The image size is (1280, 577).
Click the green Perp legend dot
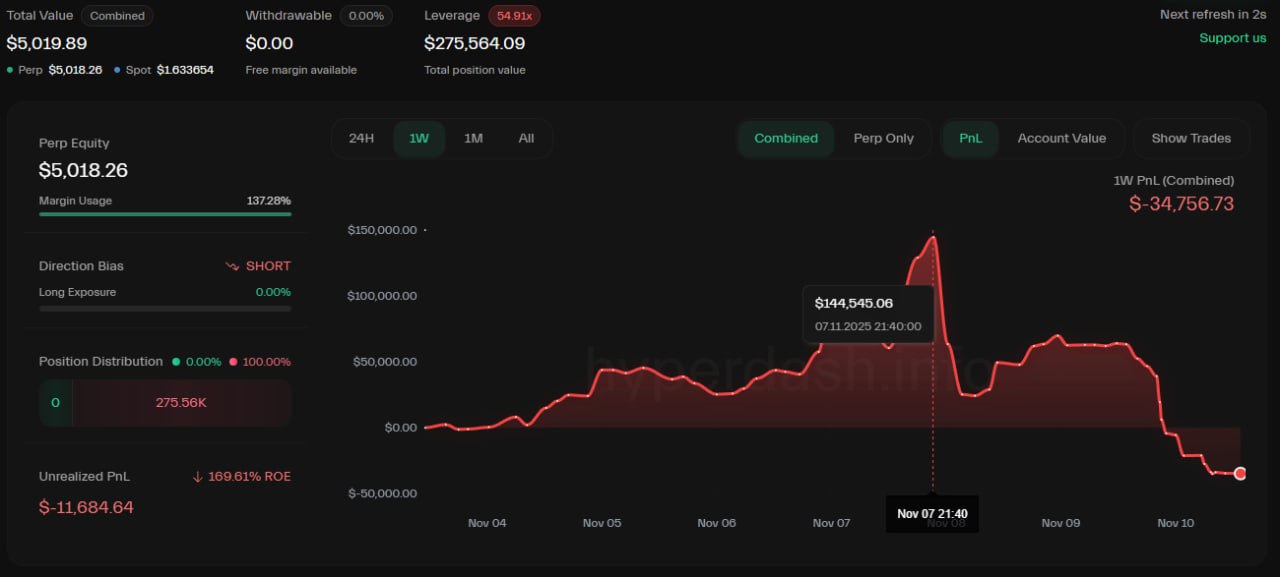pos(10,70)
